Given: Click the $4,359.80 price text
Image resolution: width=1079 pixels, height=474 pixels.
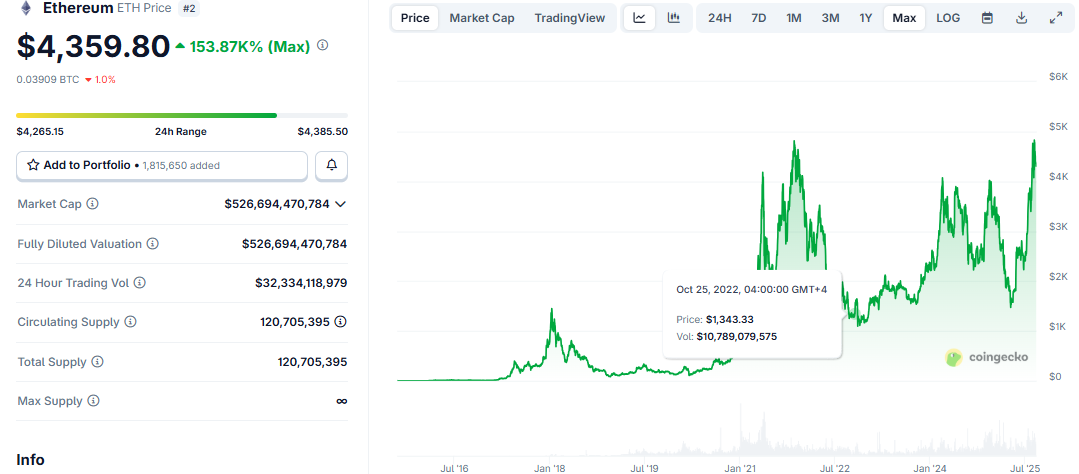Looking at the screenshot, I should point(93,46).
